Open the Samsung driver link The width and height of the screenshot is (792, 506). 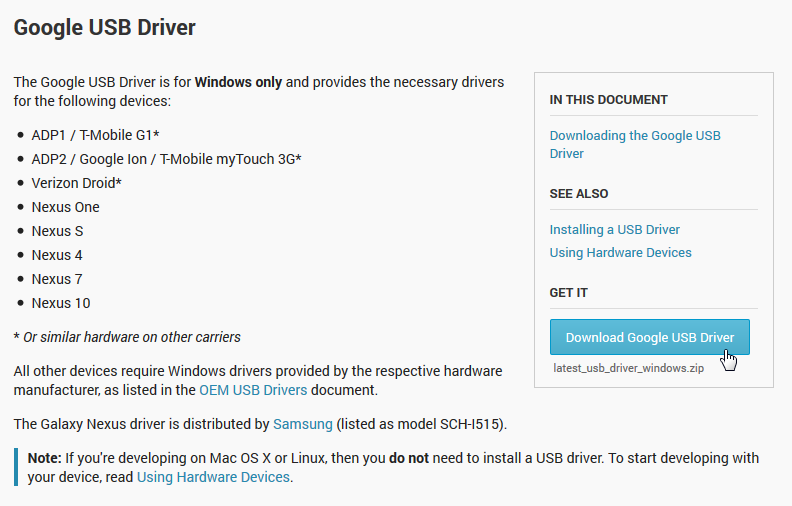tap(304, 423)
